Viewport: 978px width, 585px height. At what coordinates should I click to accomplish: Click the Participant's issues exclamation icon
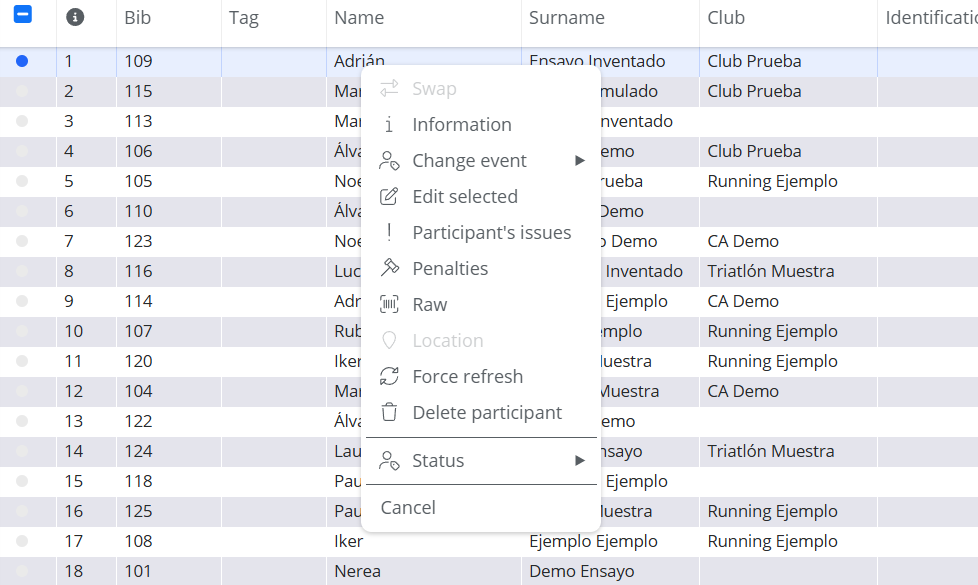(389, 233)
